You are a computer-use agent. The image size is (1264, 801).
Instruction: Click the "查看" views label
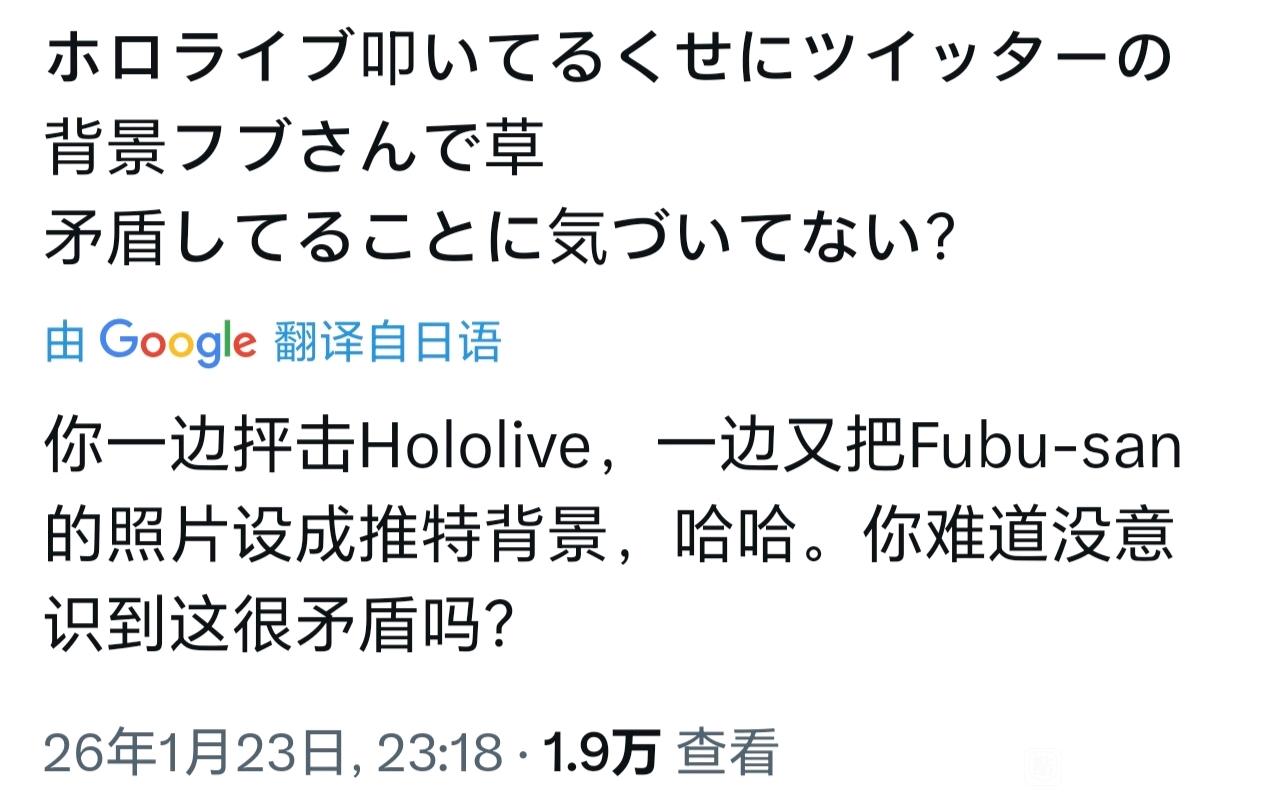pos(728,753)
